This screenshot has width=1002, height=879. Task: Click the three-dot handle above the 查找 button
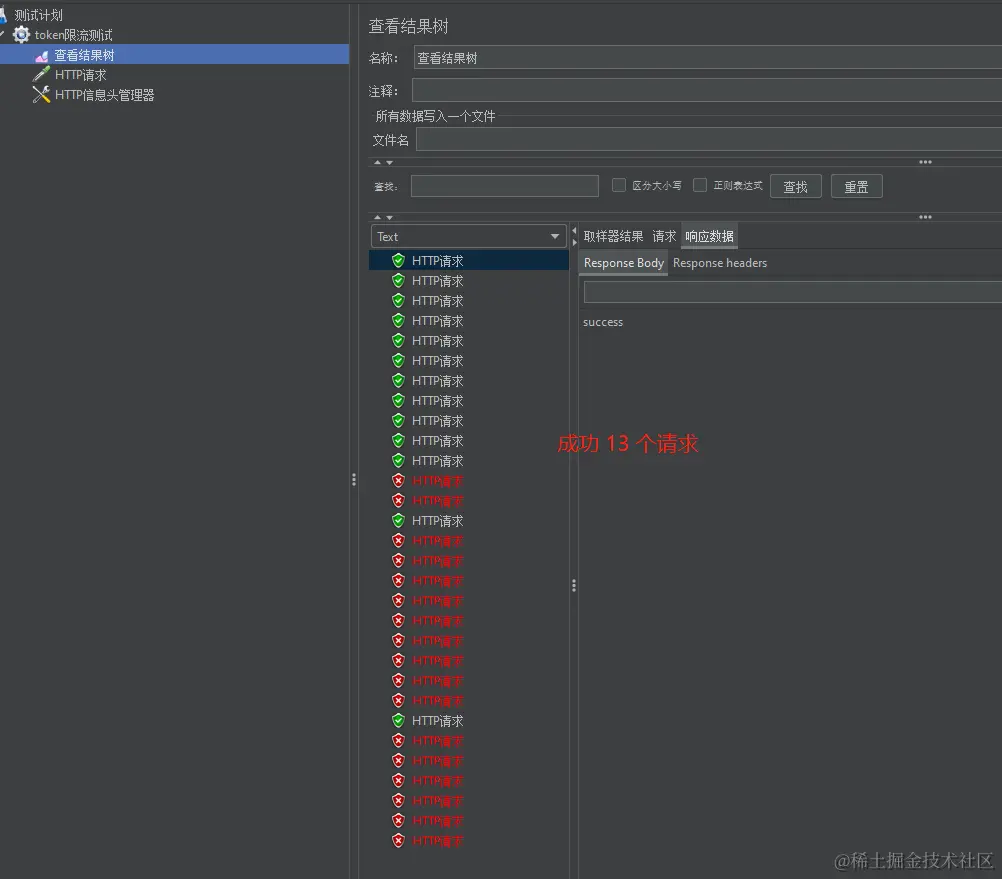click(925, 162)
